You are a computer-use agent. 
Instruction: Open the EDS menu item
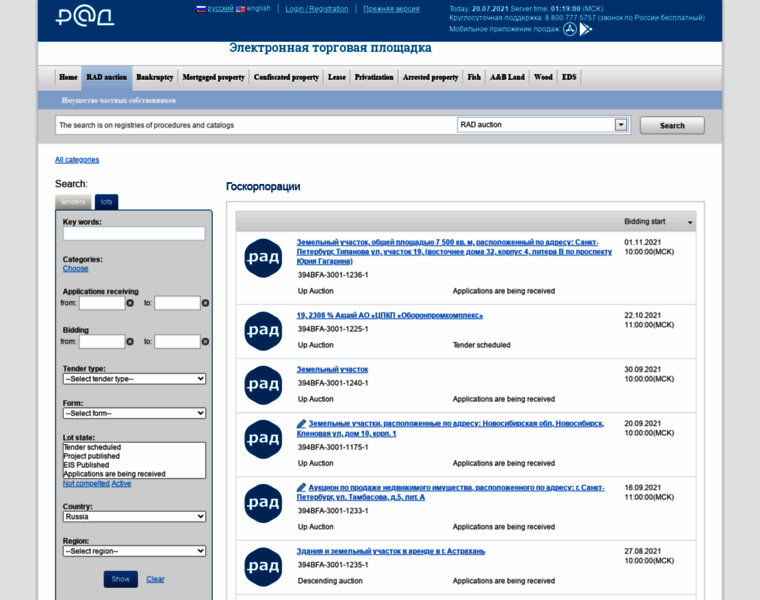[x=569, y=77]
